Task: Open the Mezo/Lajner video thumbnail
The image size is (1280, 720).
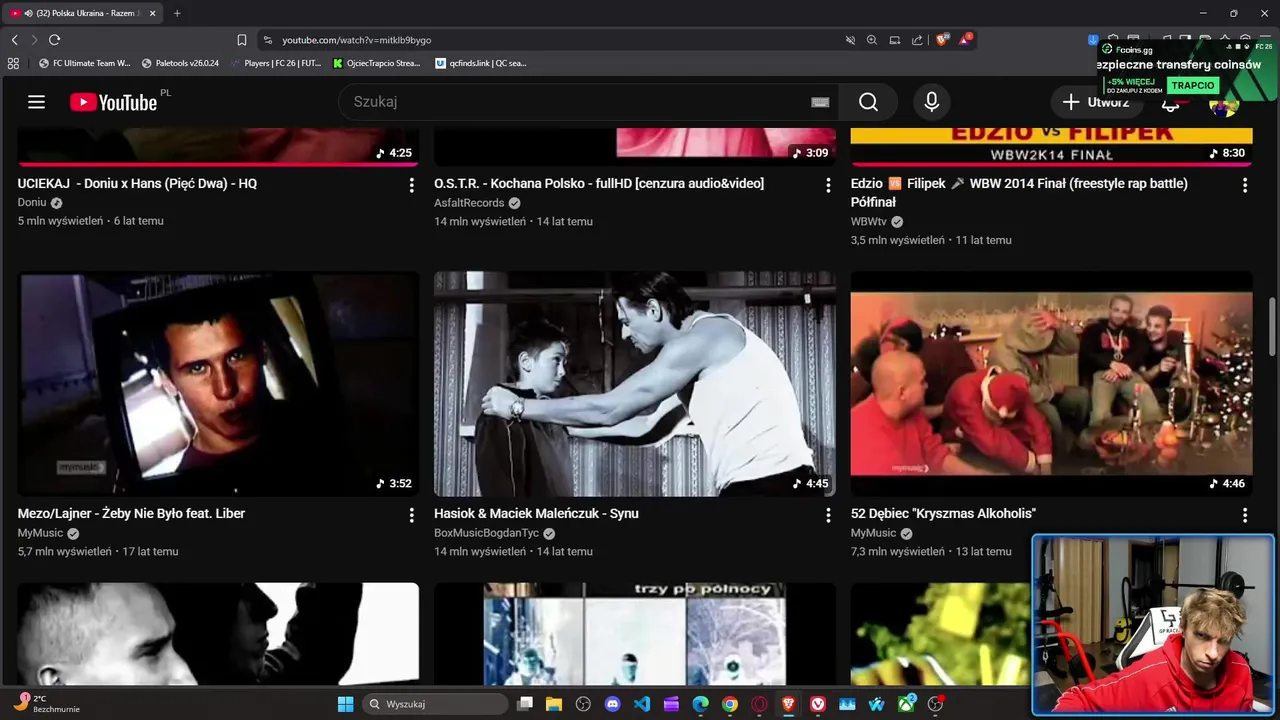Action: (x=218, y=384)
